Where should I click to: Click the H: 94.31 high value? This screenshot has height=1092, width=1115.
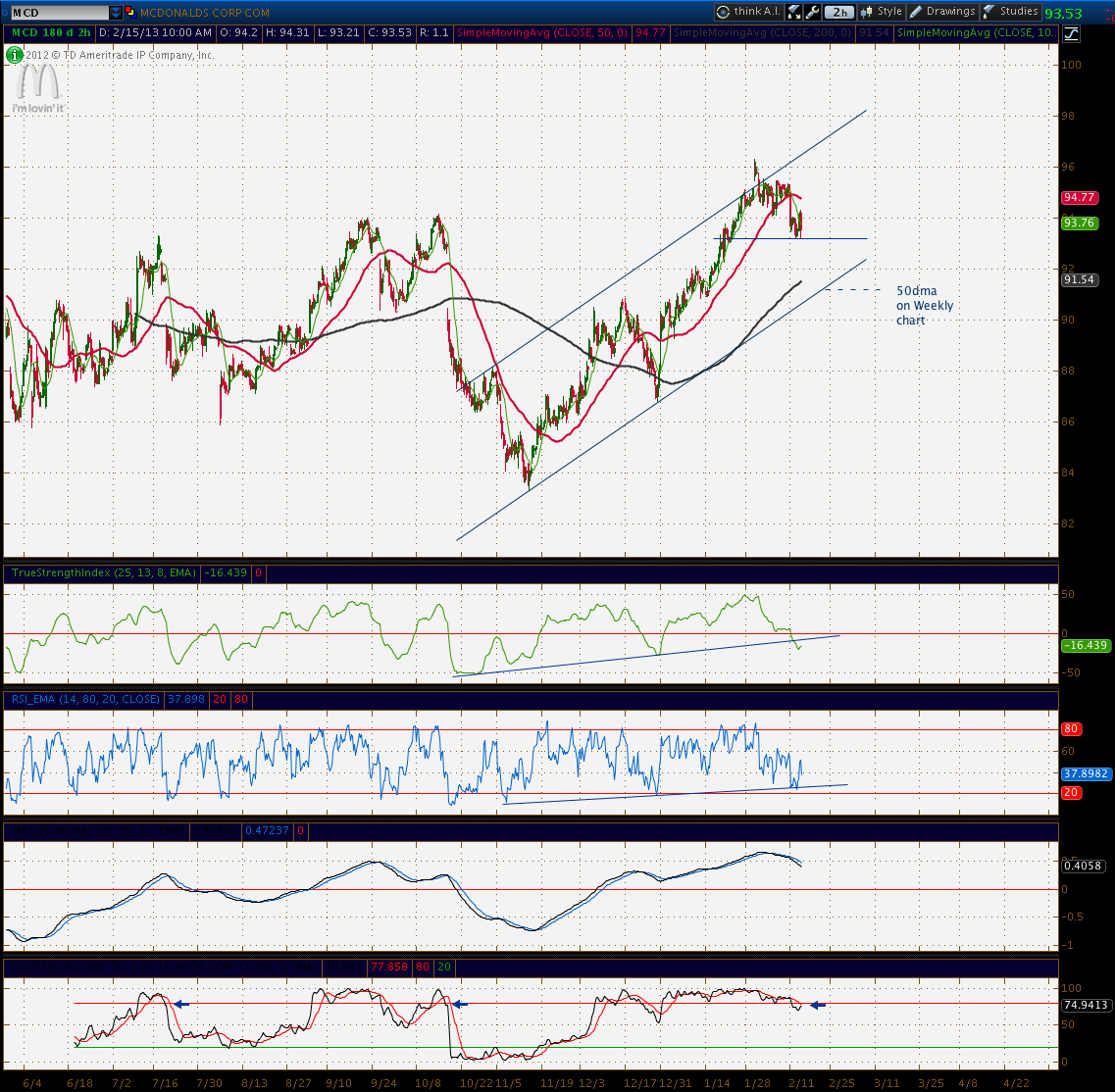[287, 32]
